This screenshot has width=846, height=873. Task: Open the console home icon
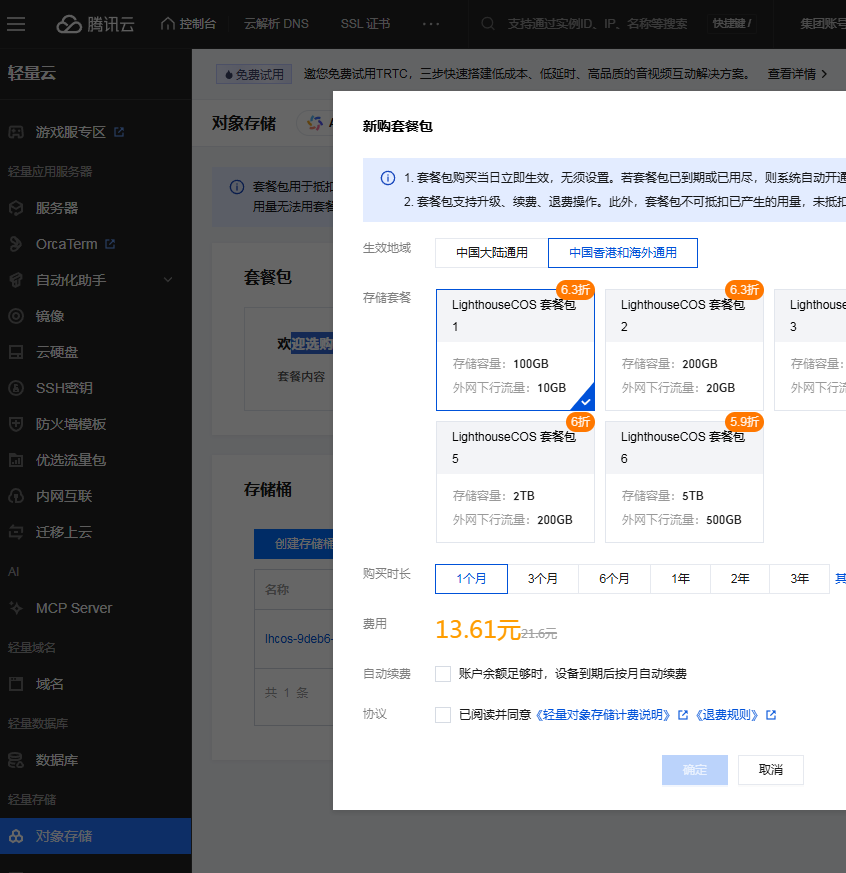tap(168, 23)
